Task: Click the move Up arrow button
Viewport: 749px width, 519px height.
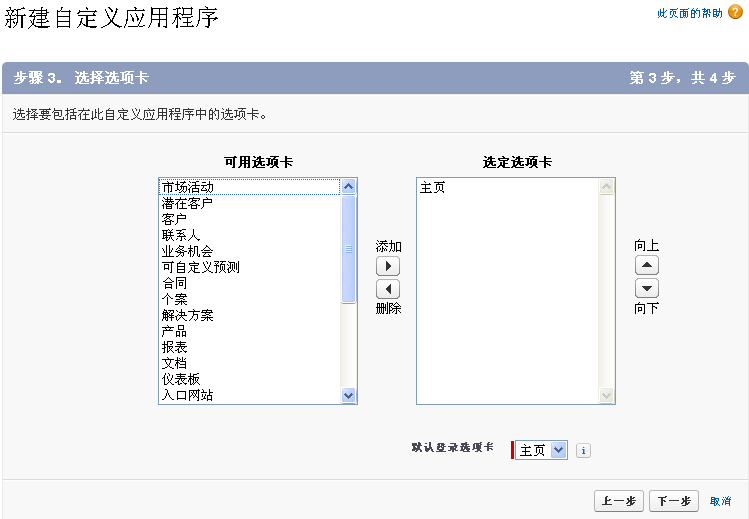Action: pos(647,266)
